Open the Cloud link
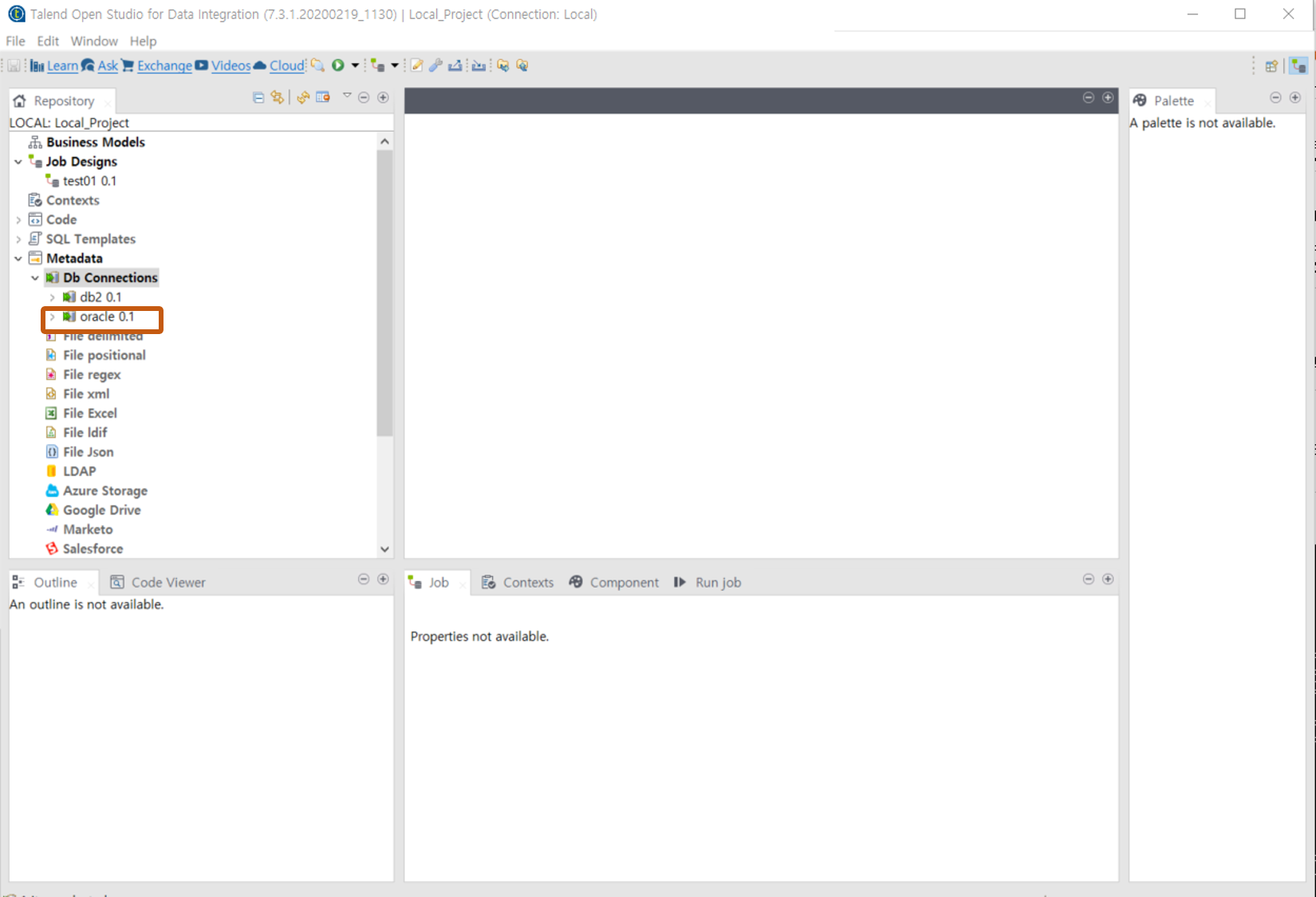1316x897 pixels. tap(286, 65)
